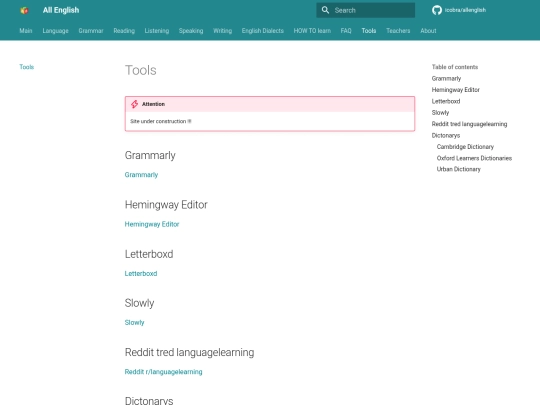Viewport: 540px width, 405px height.
Task: Open the Reddit r/languagelearning link
Action: point(164,372)
